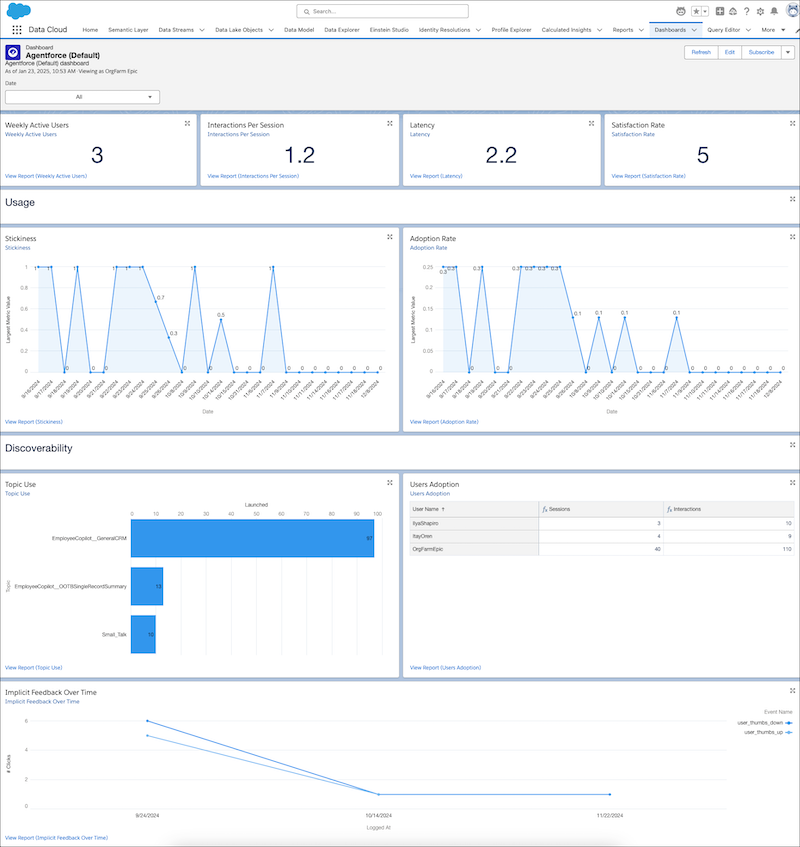Click the user avatar profile icon
Screen dimensions: 800x847
[x=792, y=11]
